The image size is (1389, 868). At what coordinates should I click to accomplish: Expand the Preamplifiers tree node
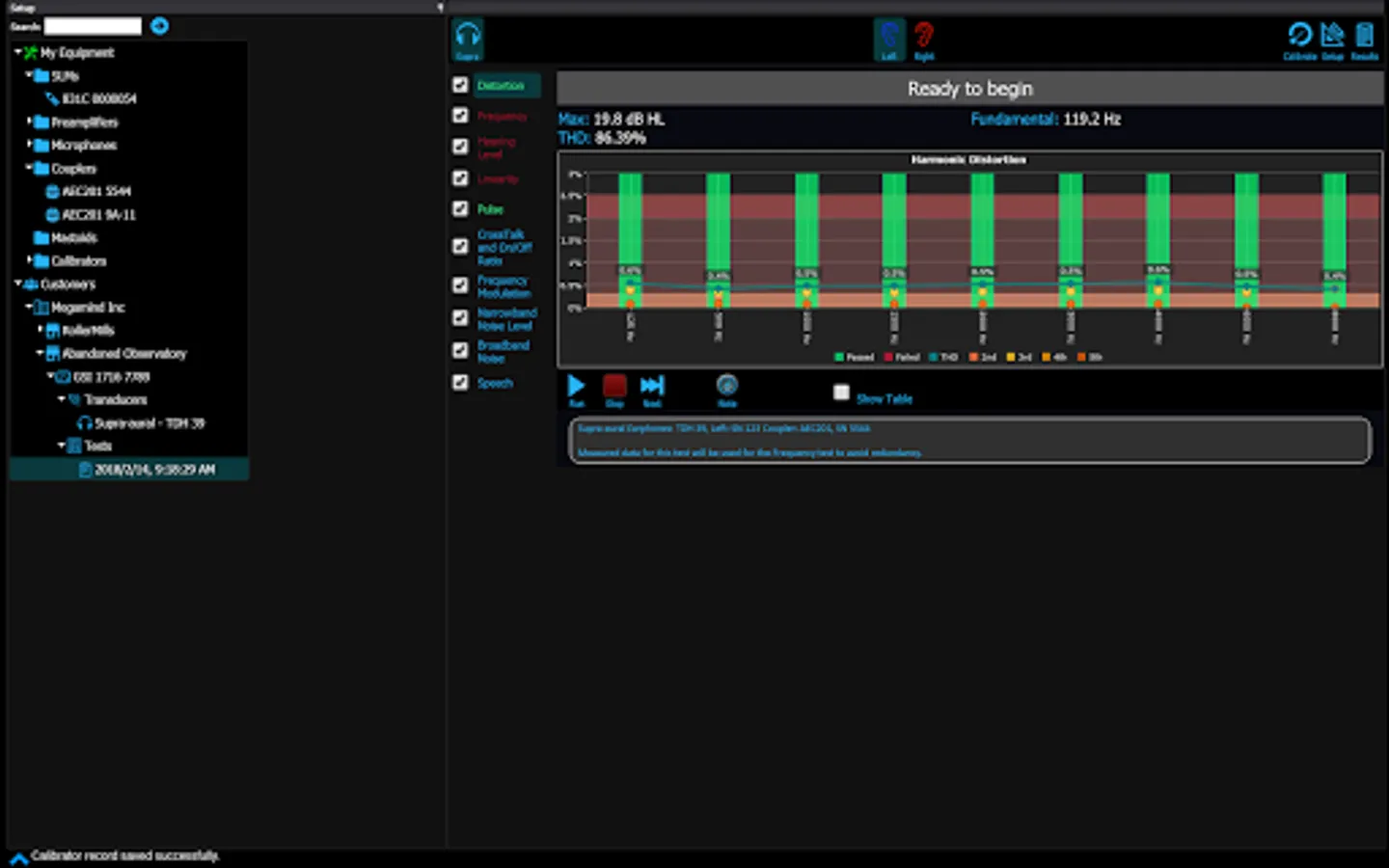29,122
